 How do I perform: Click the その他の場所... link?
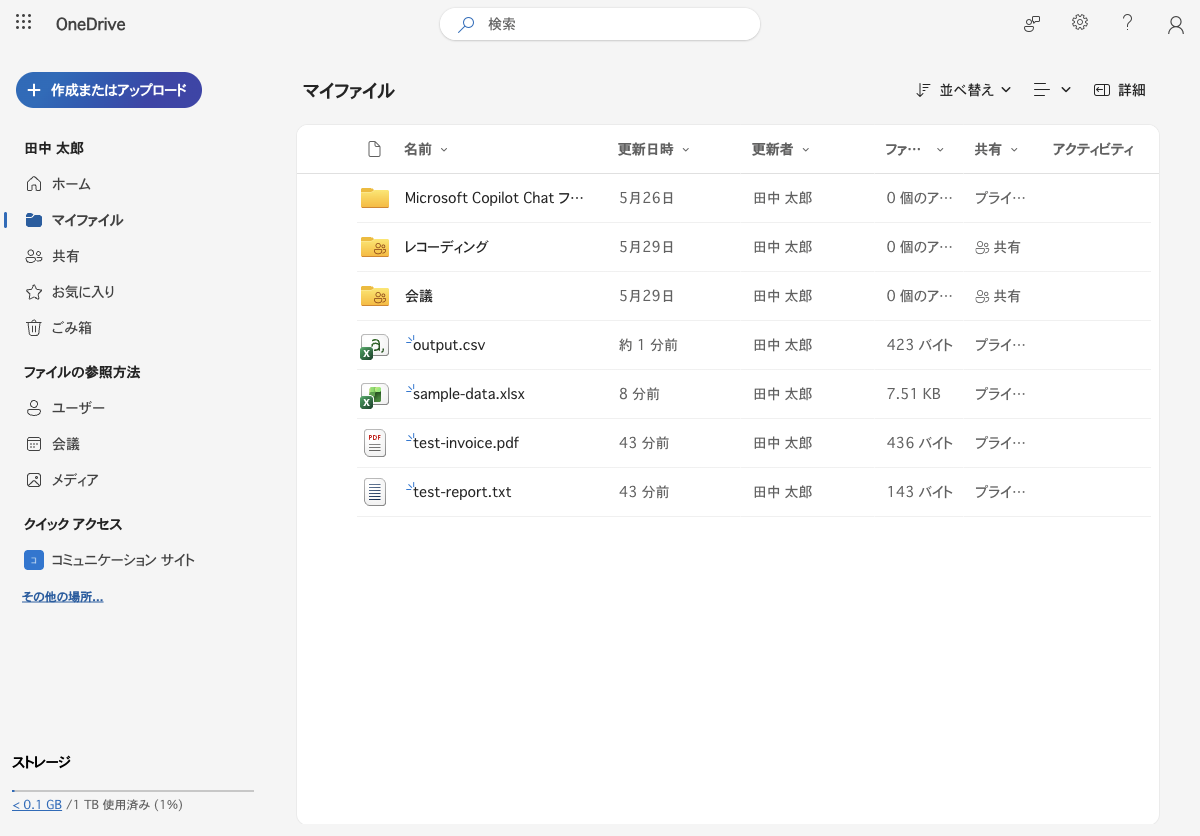(x=62, y=597)
